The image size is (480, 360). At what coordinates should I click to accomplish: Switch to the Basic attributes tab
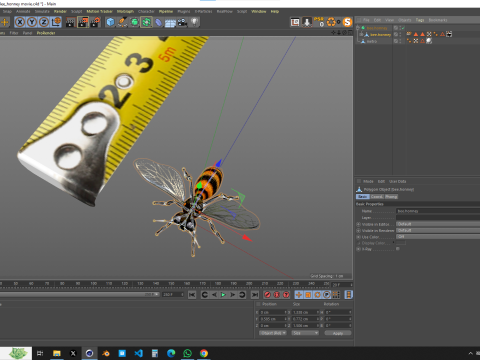(x=363, y=197)
